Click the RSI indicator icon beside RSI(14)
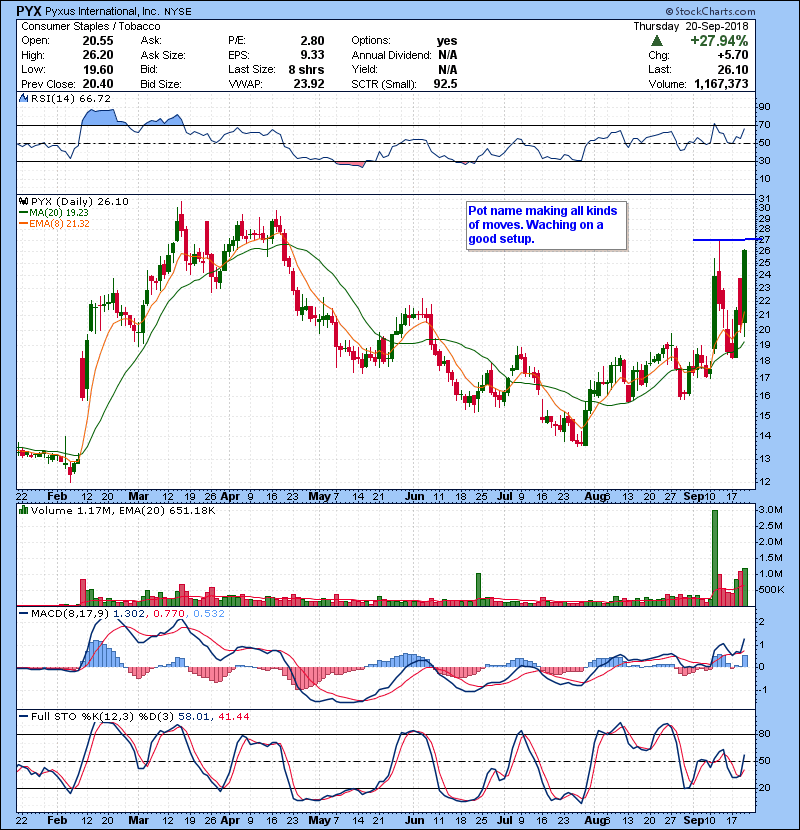The image size is (800, 830). point(23,98)
